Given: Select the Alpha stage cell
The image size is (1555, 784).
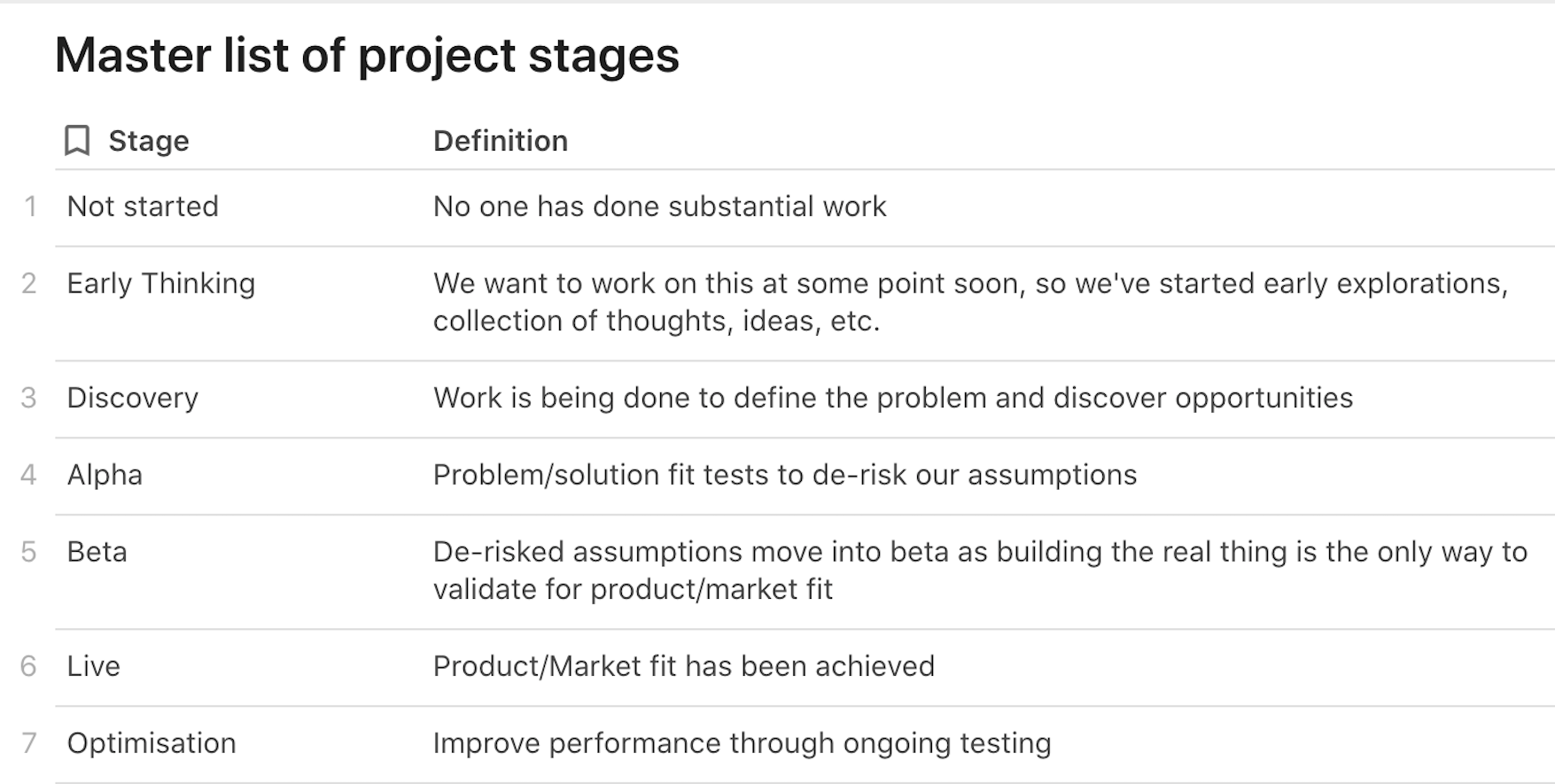Looking at the screenshot, I should coord(105,475).
